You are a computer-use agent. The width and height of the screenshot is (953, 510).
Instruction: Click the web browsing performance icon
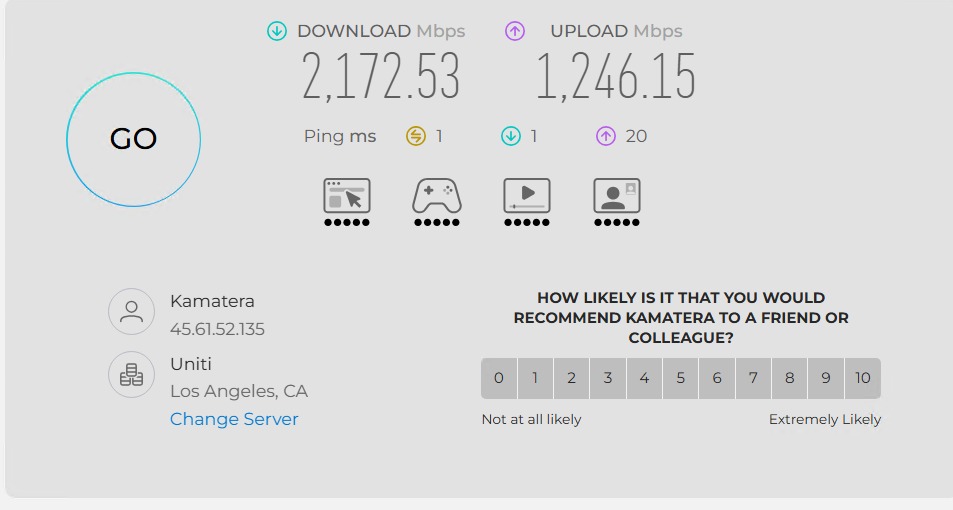point(346,196)
